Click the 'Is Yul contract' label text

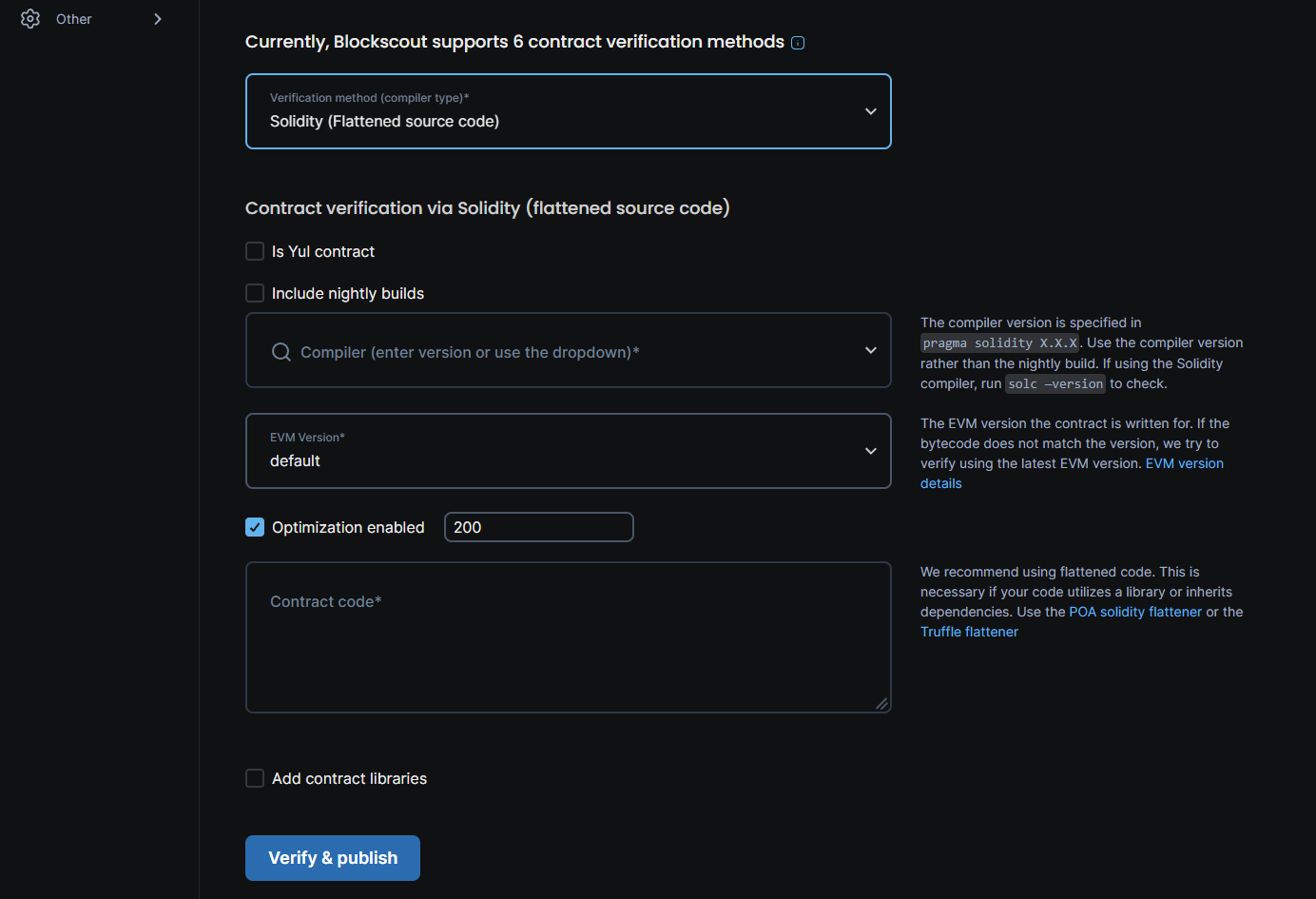tap(323, 252)
